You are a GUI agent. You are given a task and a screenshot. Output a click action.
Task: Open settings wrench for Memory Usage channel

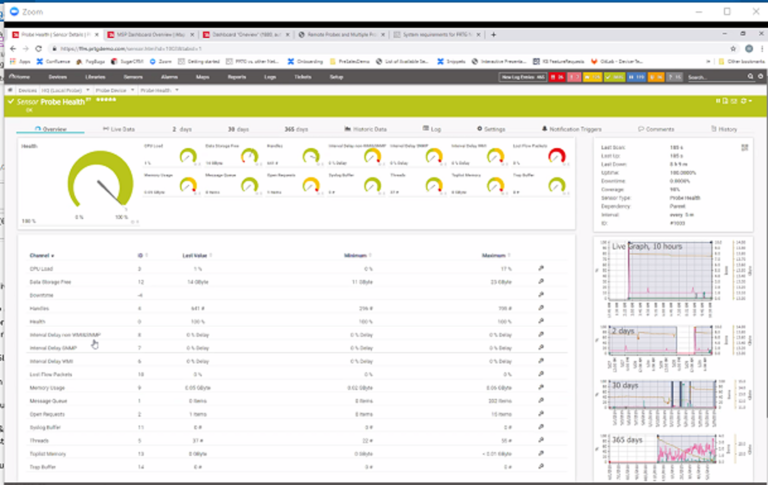[541, 388]
